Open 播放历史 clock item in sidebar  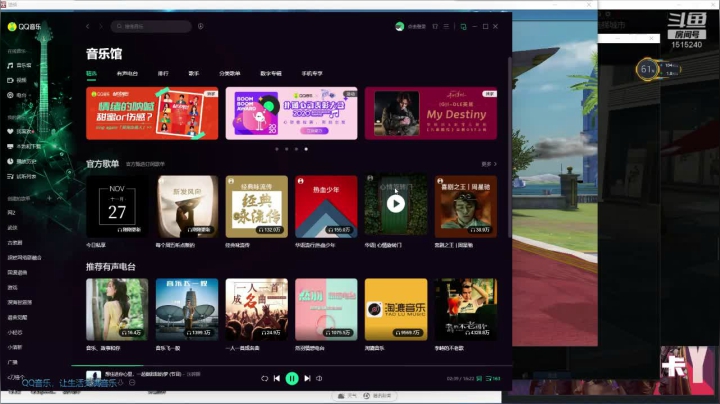click(22, 161)
